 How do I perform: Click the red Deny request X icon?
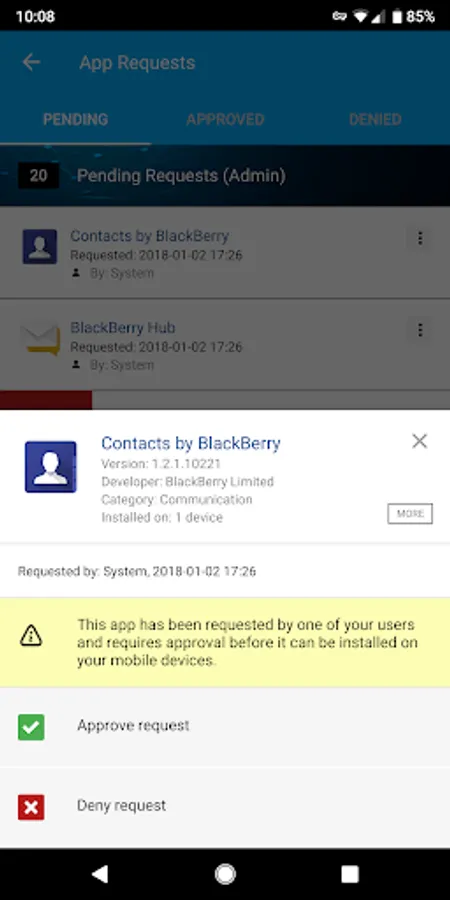click(31, 807)
